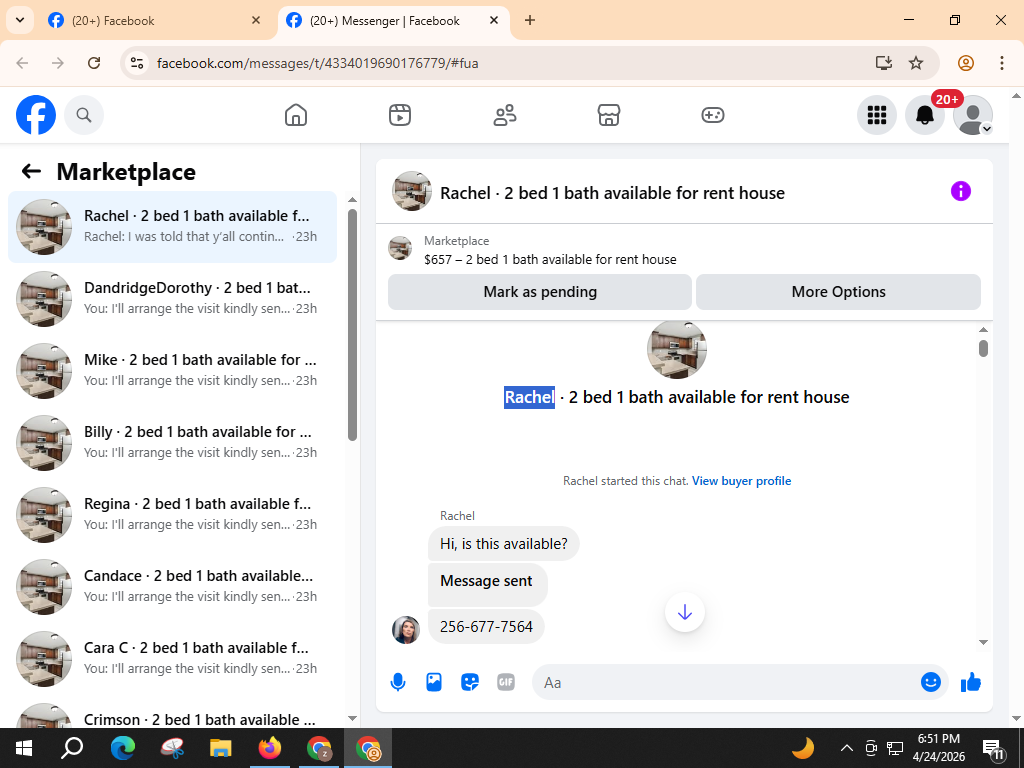Open the Facebook logo home link

point(36,115)
